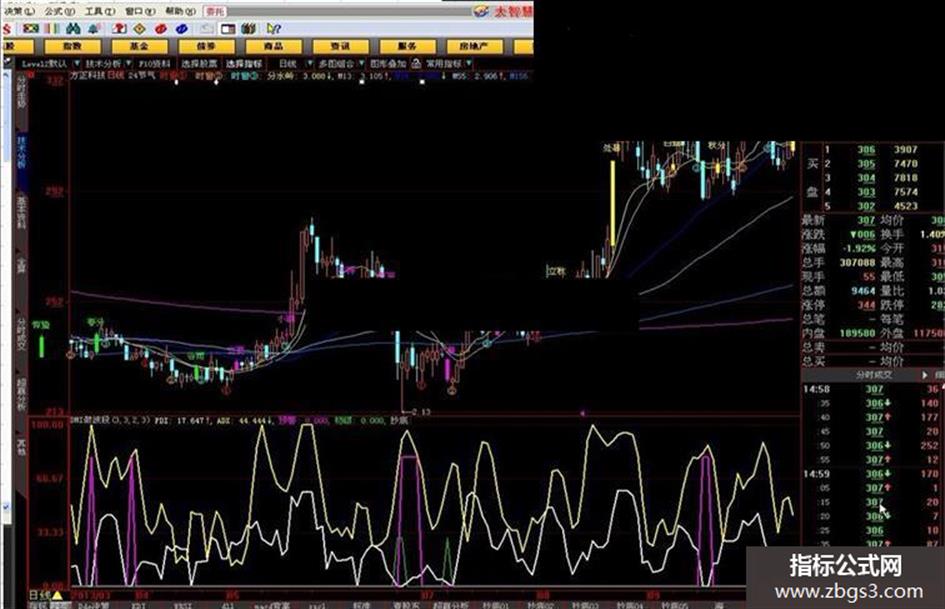Image resolution: width=945 pixels, height=609 pixels.
Task: Select the 基本资料 left sidebar tab
Action: point(21,212)
